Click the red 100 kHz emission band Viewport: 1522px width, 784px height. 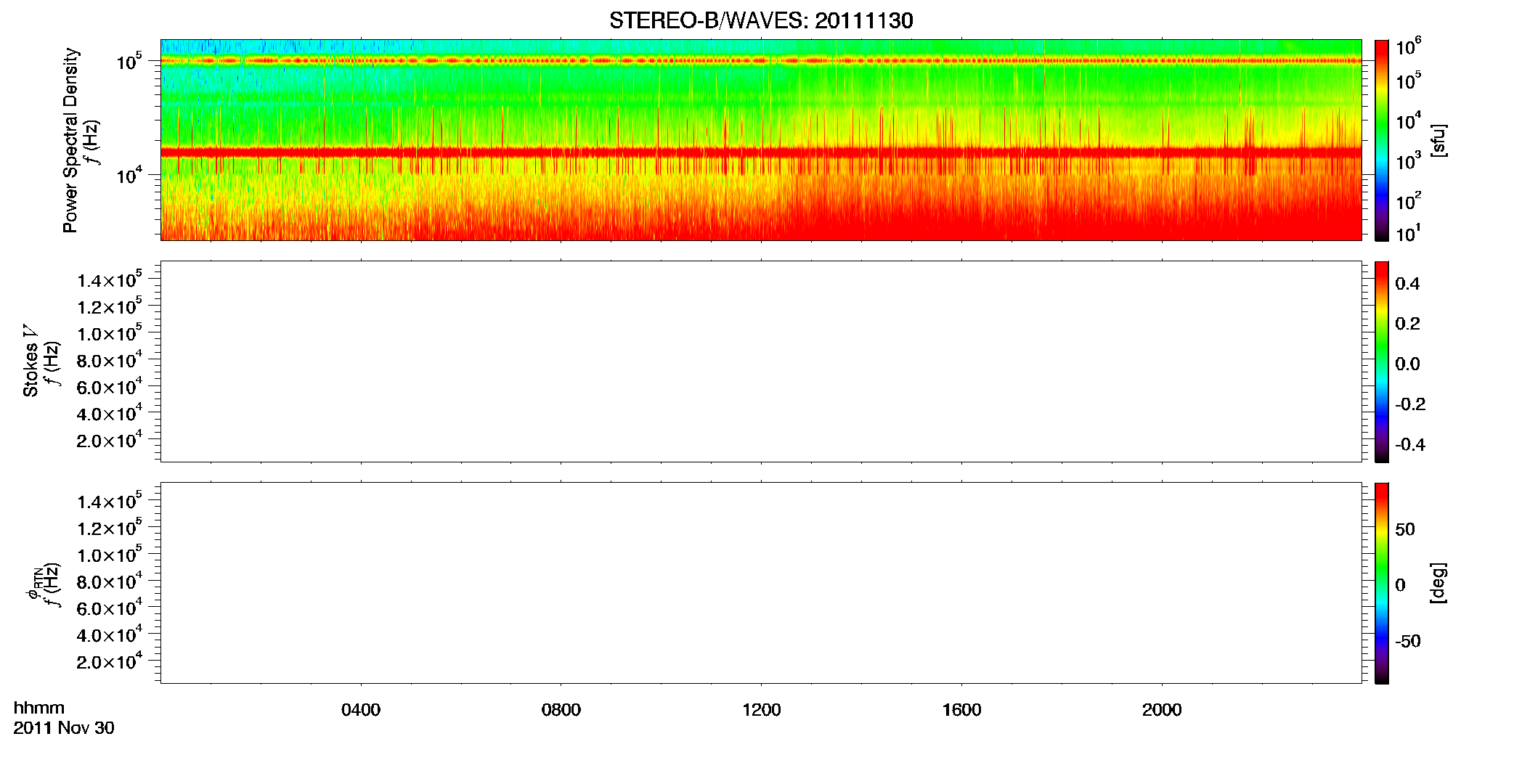tap(761, 61)
